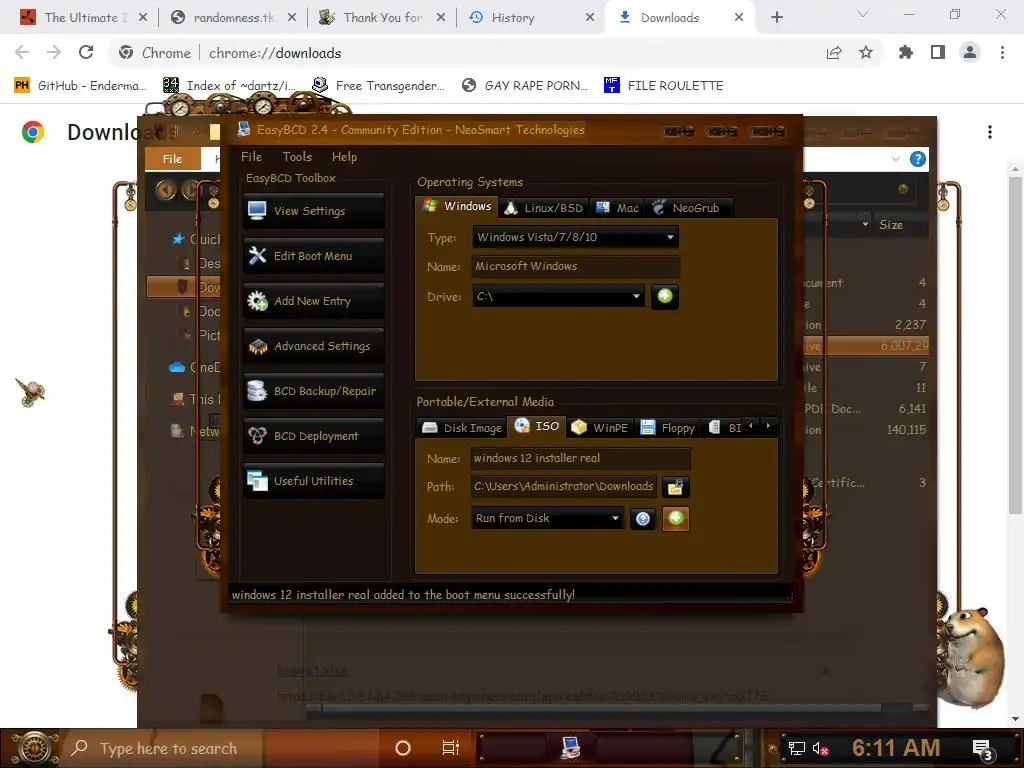Switch to Windows operating system tab
The width and height of the screenshot is (1024, 768).
pyautogui.click(x=456, y=206)
